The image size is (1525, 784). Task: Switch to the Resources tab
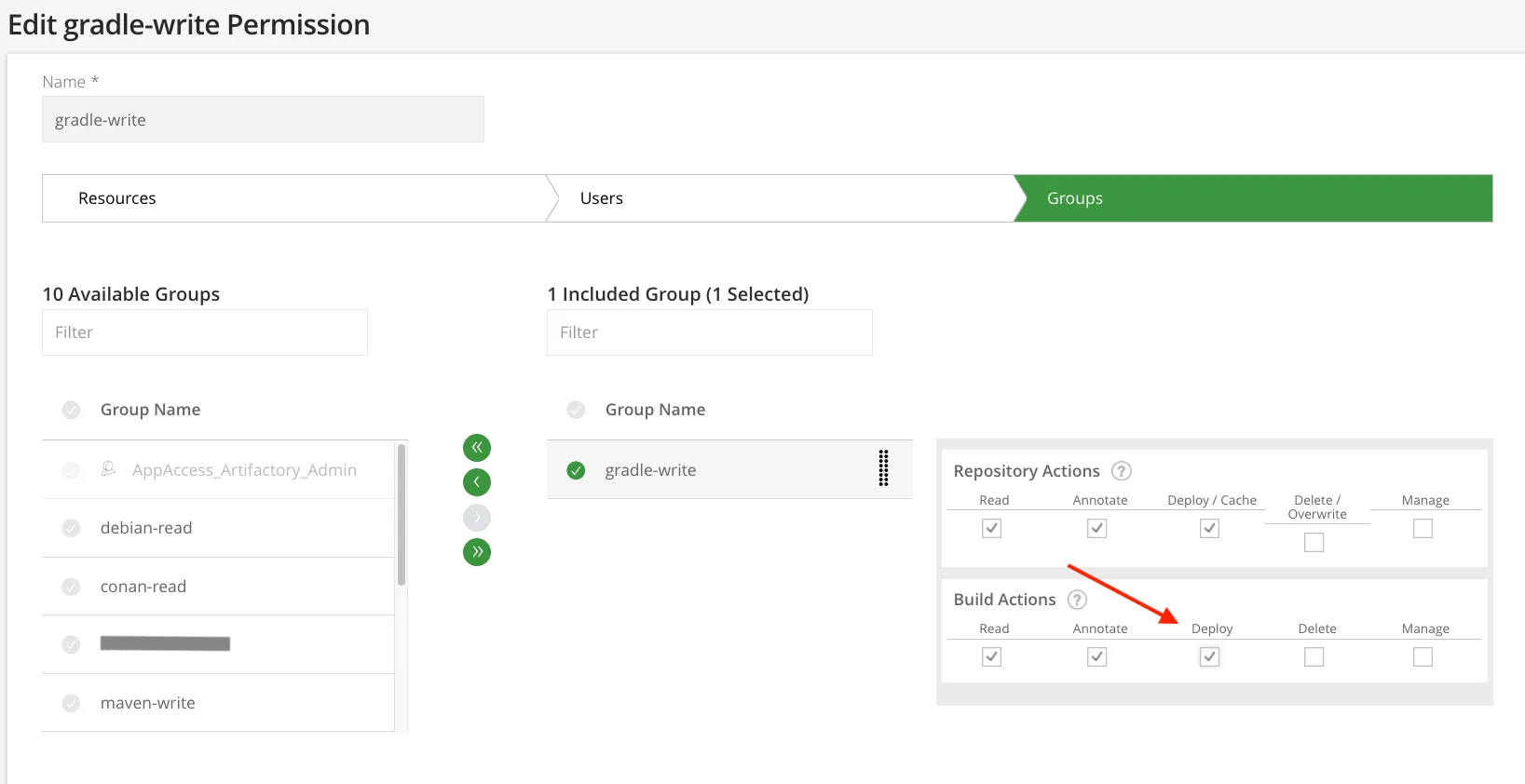117,198
